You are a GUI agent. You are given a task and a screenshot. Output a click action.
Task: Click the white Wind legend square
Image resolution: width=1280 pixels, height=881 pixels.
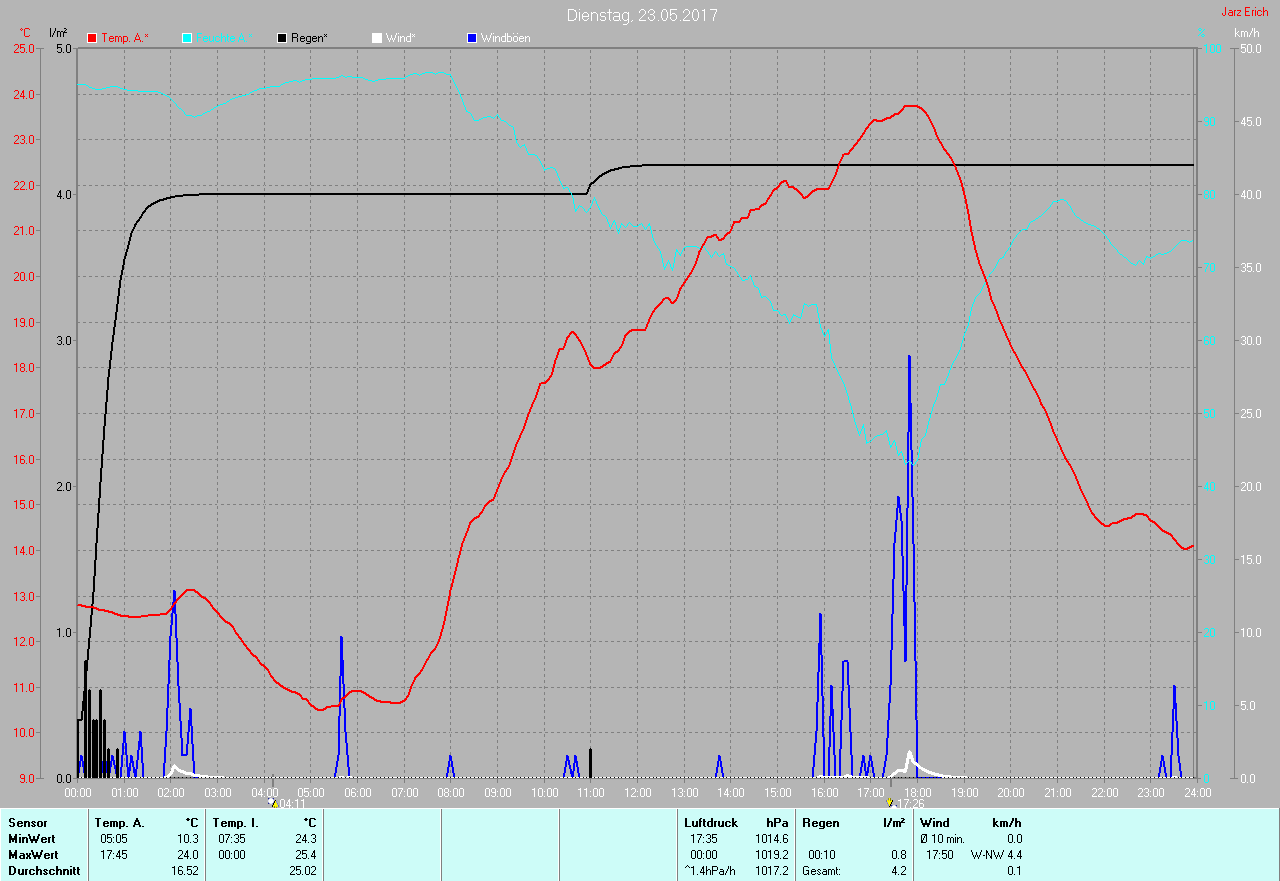[376, 38]
